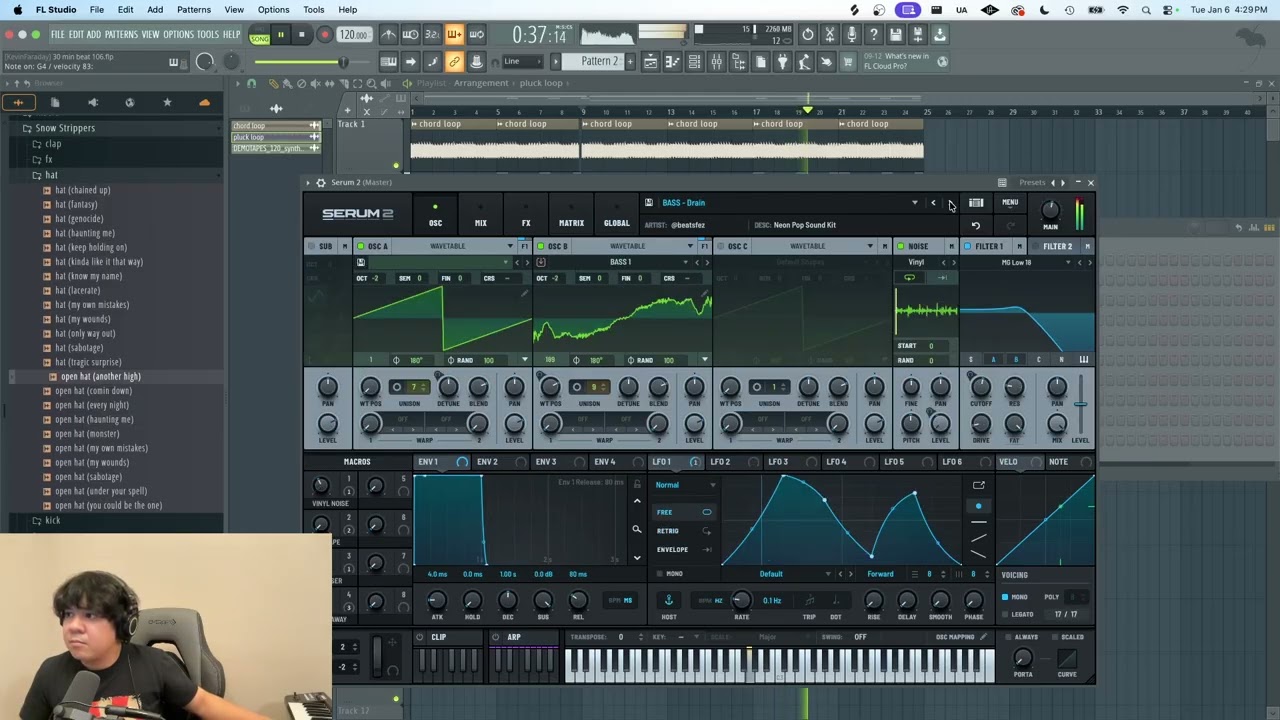Save preset with Serum floppy icon
The width and height of the screenshot is (1280, 720).
pos(649,203)
